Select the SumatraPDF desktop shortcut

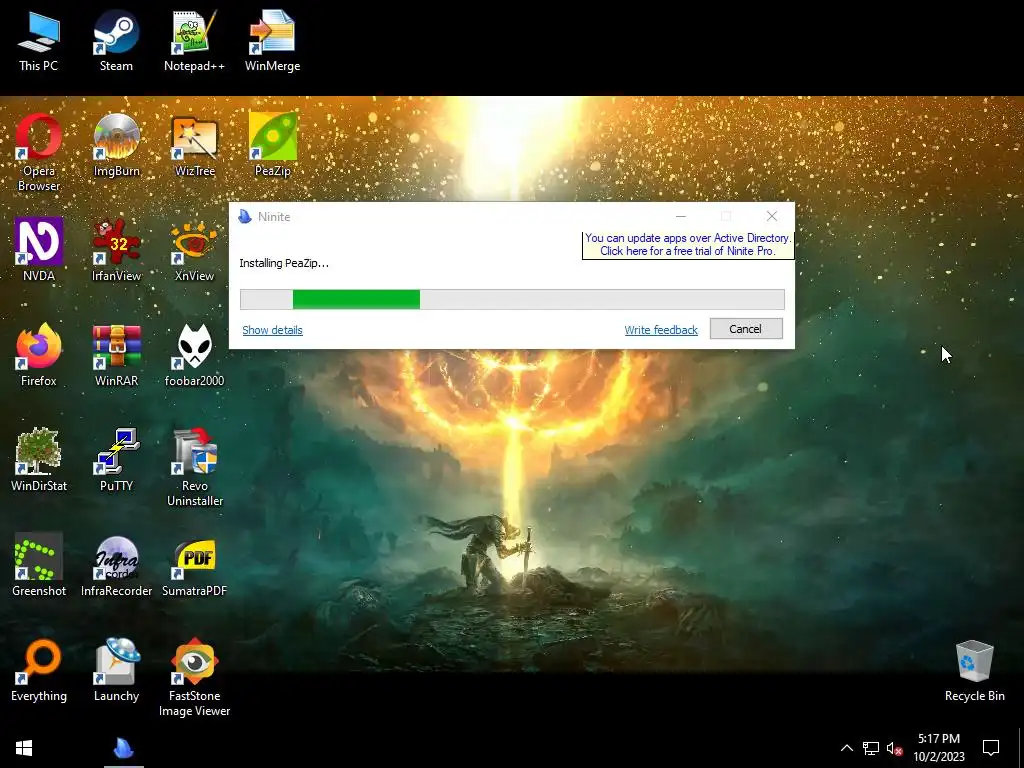pyautogui.click(x=194, y=566)
